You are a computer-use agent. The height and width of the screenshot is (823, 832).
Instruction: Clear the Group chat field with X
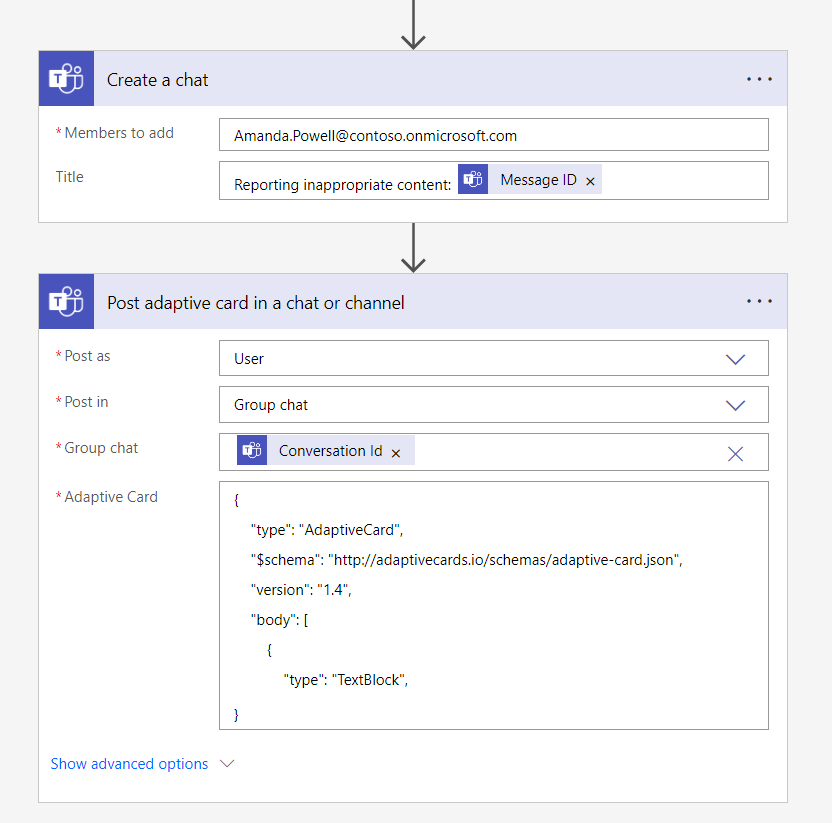tap(735, 453)
